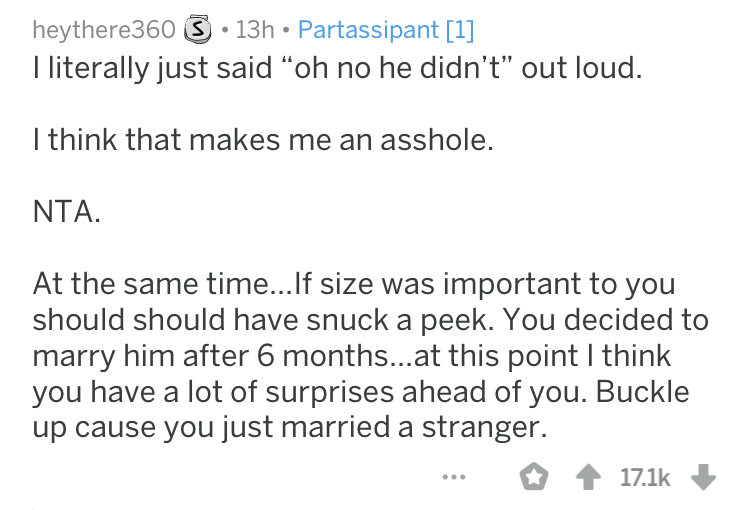
Task: Click the "At the same time" line
Action: pos(354,284)
